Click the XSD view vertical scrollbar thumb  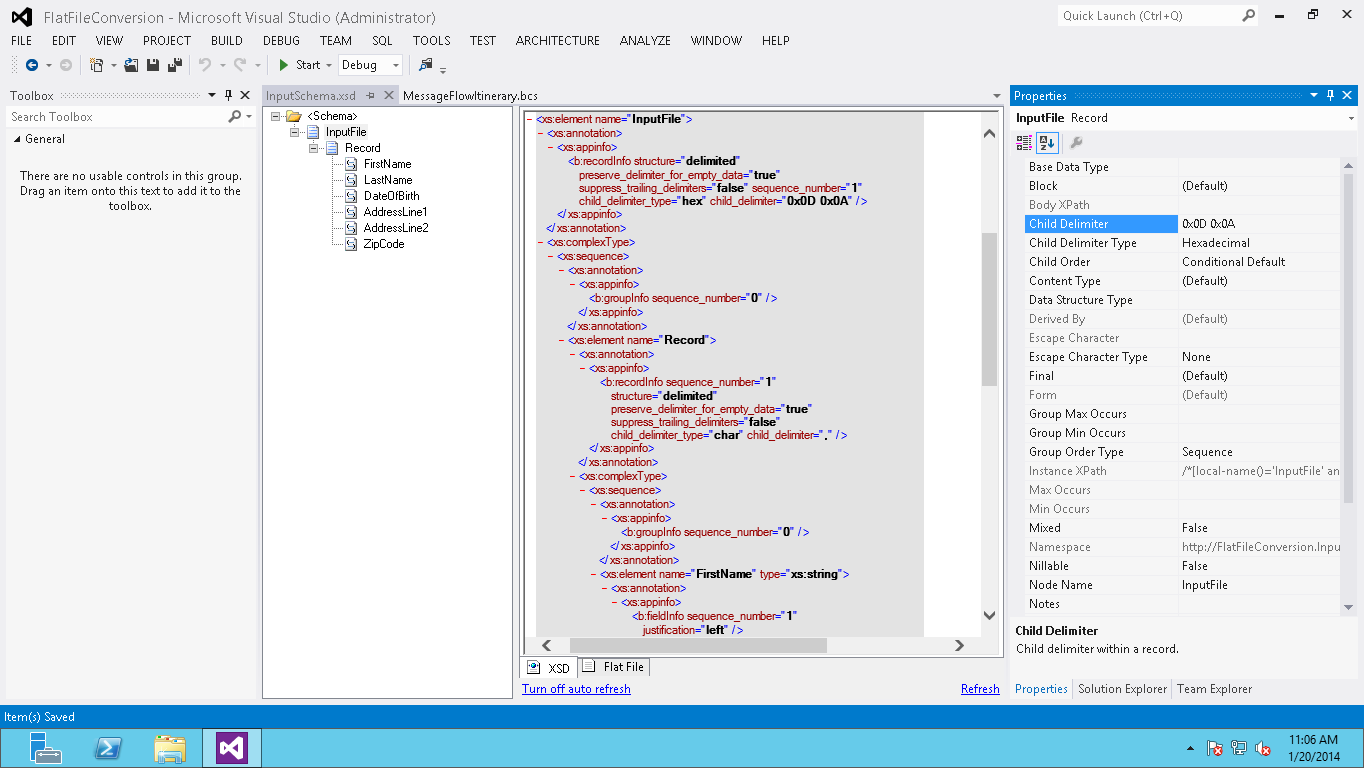[989, 309]
